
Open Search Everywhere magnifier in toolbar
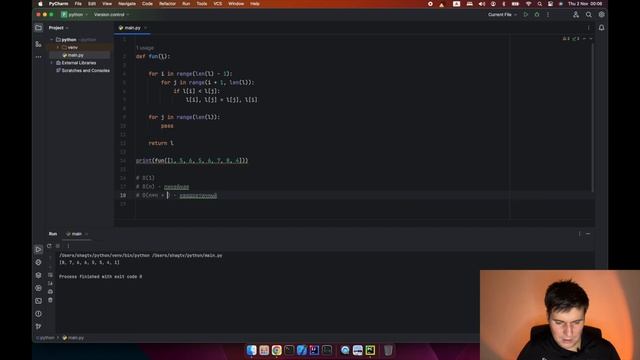tap(589, 15)
